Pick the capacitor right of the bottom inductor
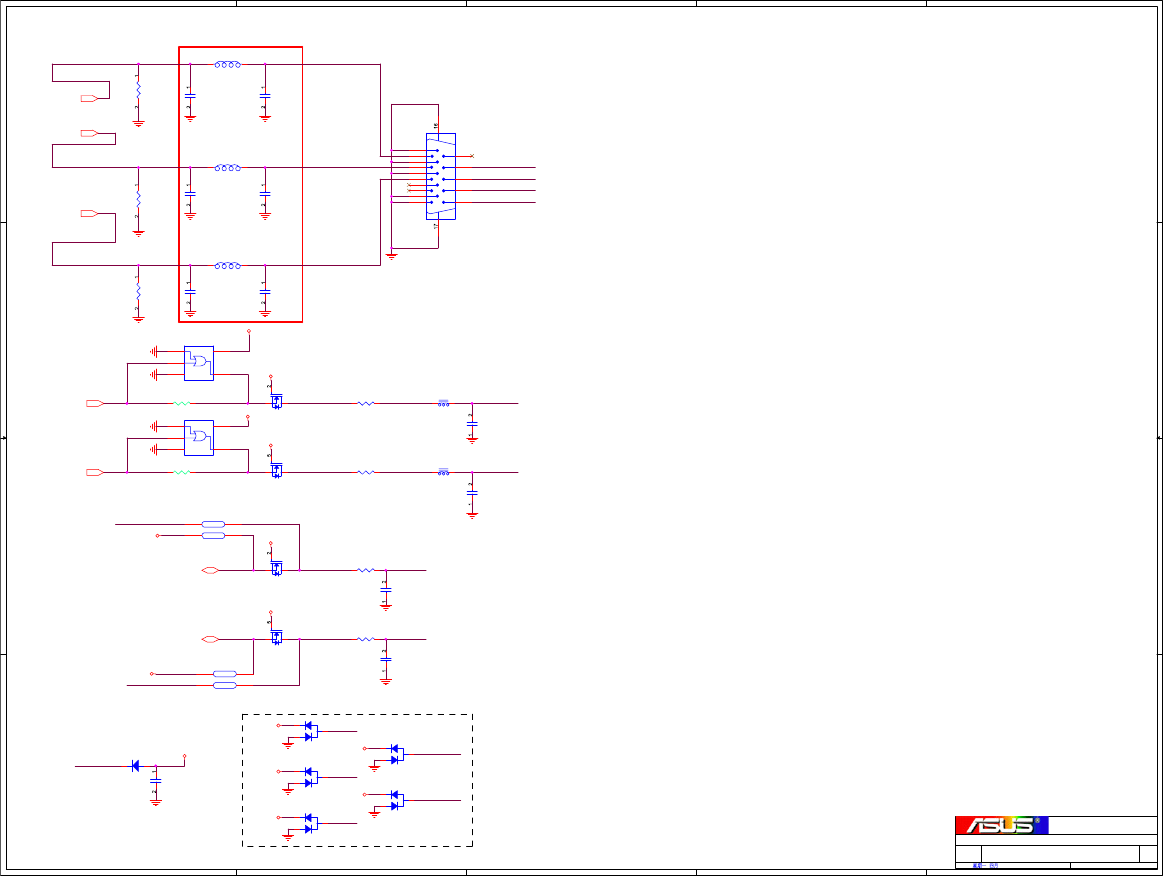Viewport: 1163px width, 876px height. click(265, 292)
